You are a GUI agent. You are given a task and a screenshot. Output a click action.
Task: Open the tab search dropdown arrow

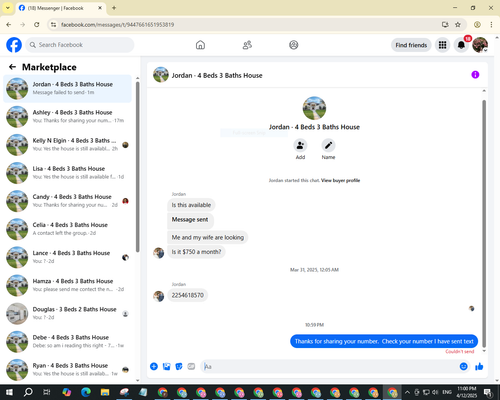tap(8, 8)
